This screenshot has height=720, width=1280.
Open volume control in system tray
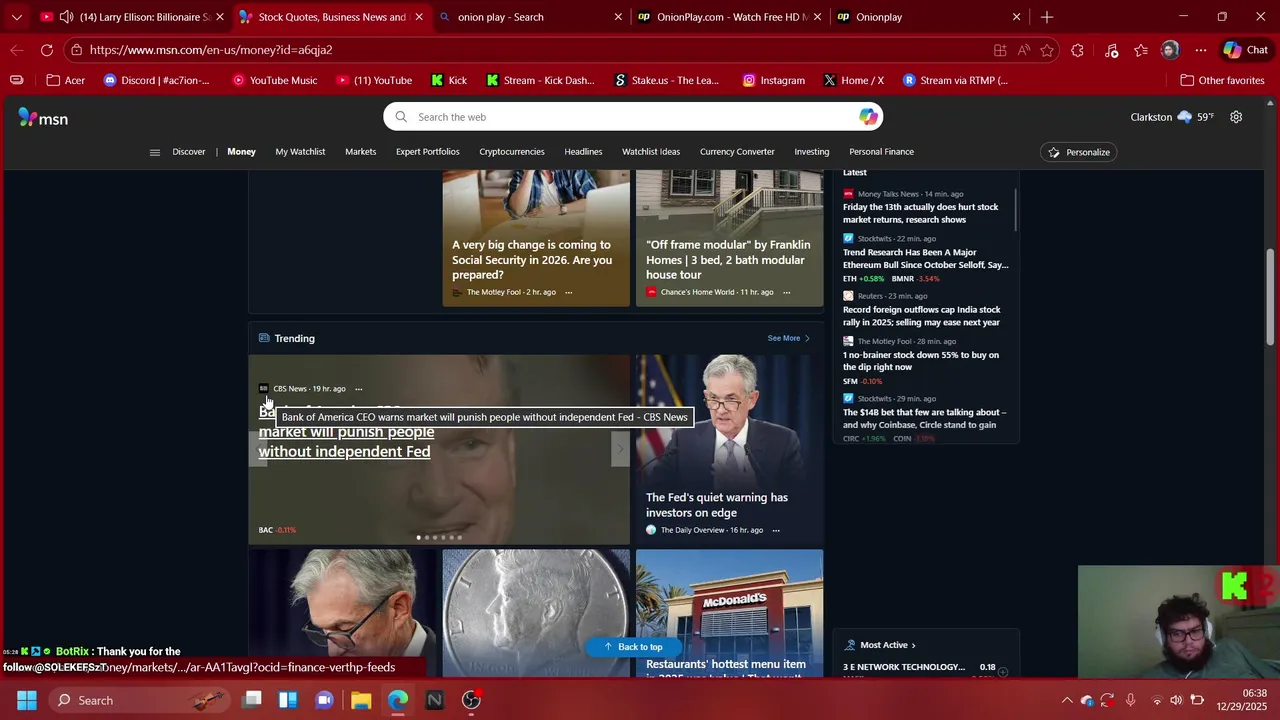coord(1176,700)
